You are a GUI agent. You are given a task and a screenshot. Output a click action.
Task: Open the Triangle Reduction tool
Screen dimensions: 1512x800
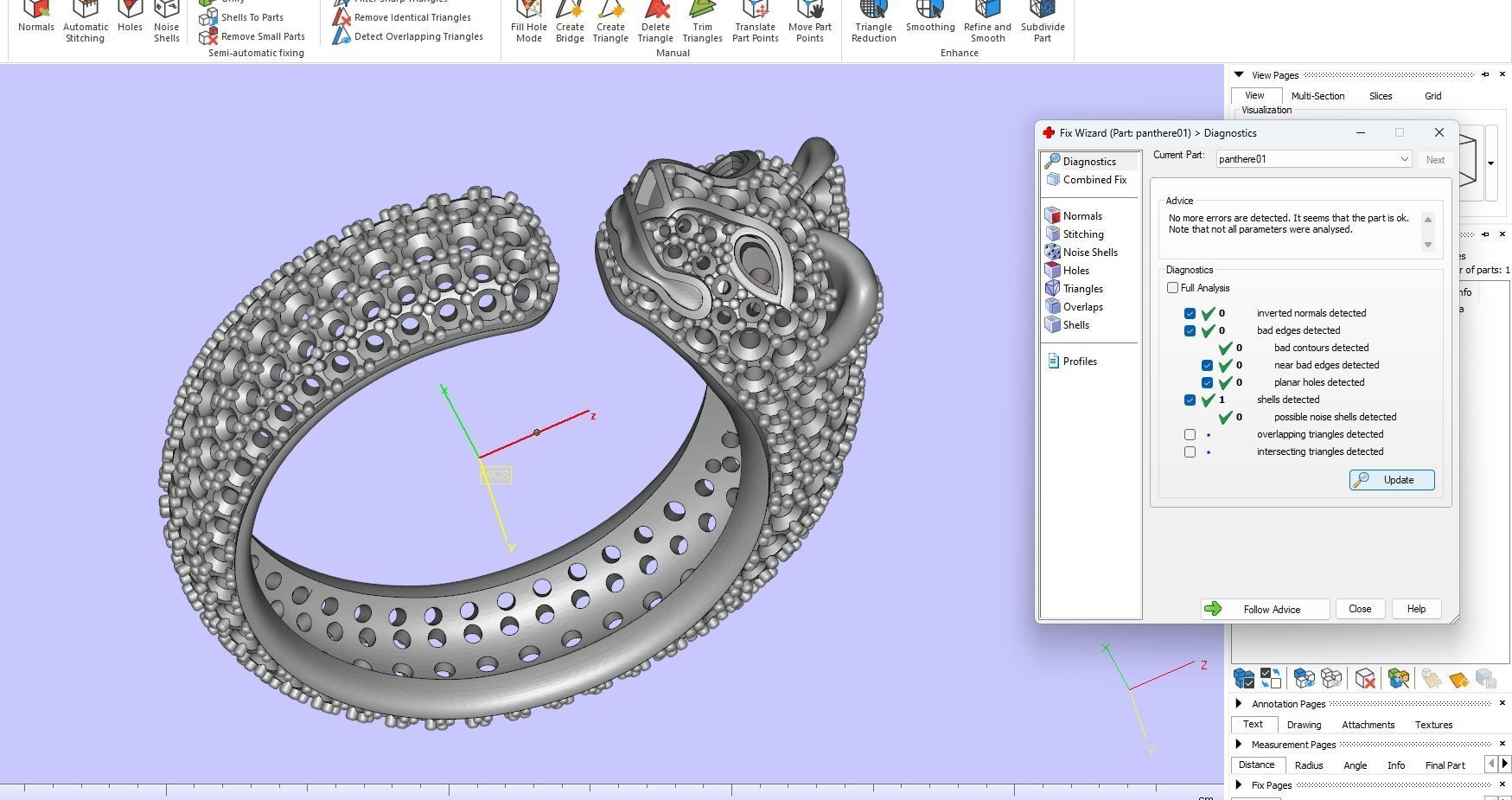pos(874,21)
